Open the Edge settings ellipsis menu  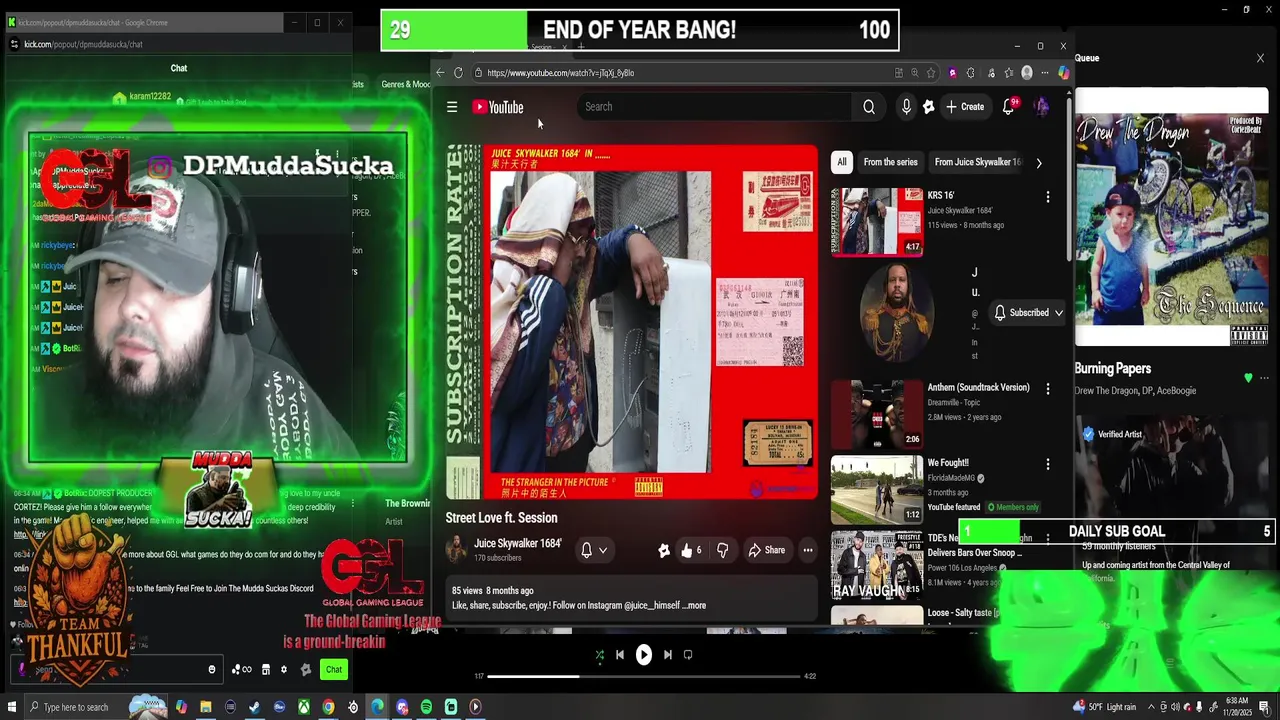pos(1043,73)
